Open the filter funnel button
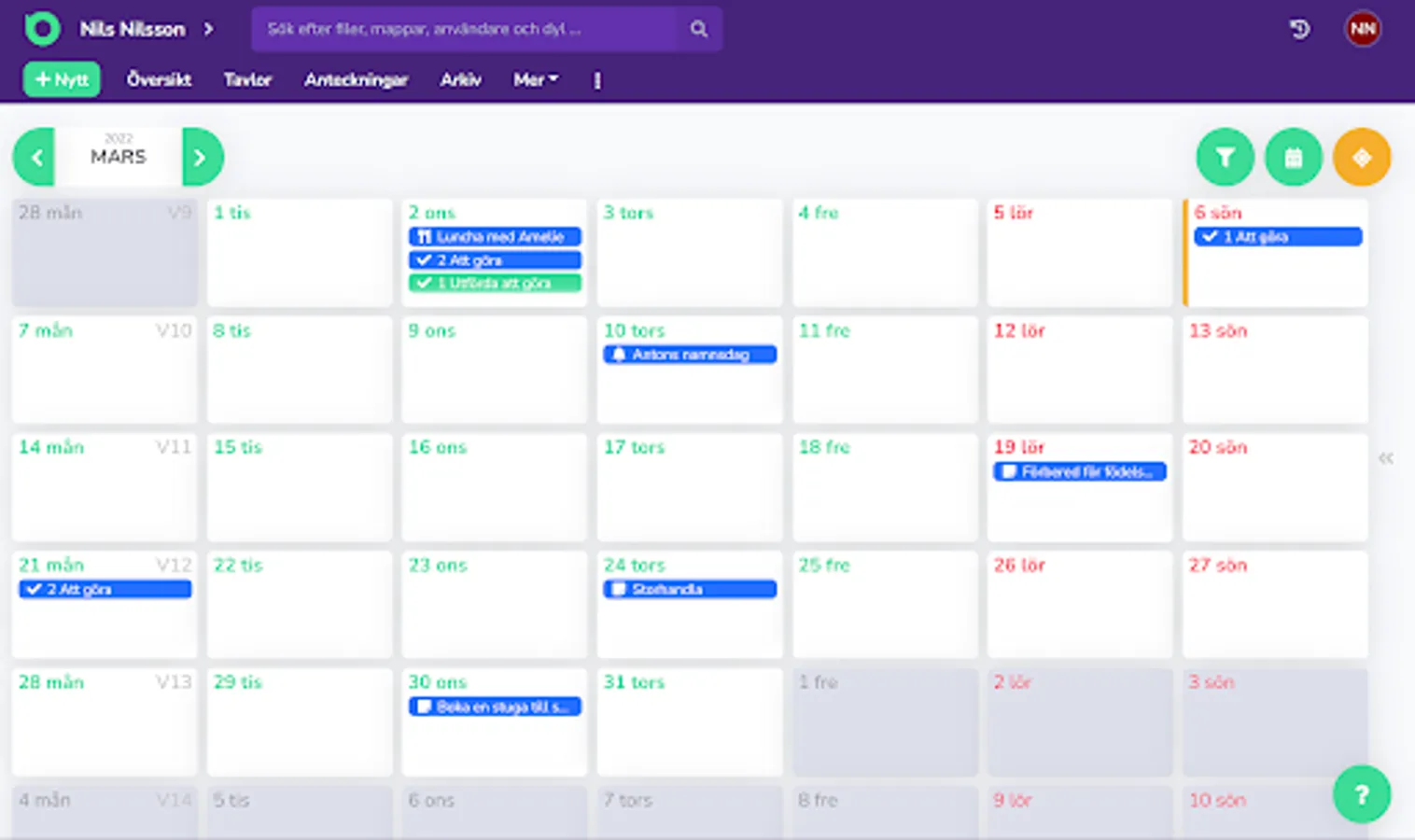This screenshot has height=840, width=1415. pos(1225,157)
